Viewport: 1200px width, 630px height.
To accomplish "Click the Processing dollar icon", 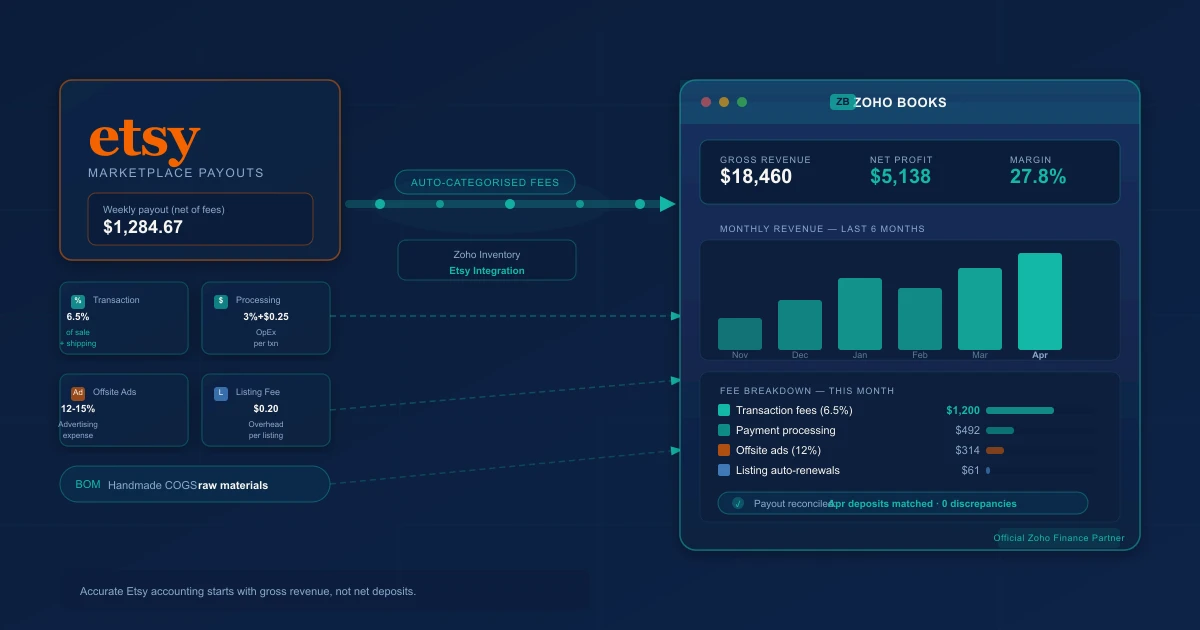I will (x=221, y=301).
